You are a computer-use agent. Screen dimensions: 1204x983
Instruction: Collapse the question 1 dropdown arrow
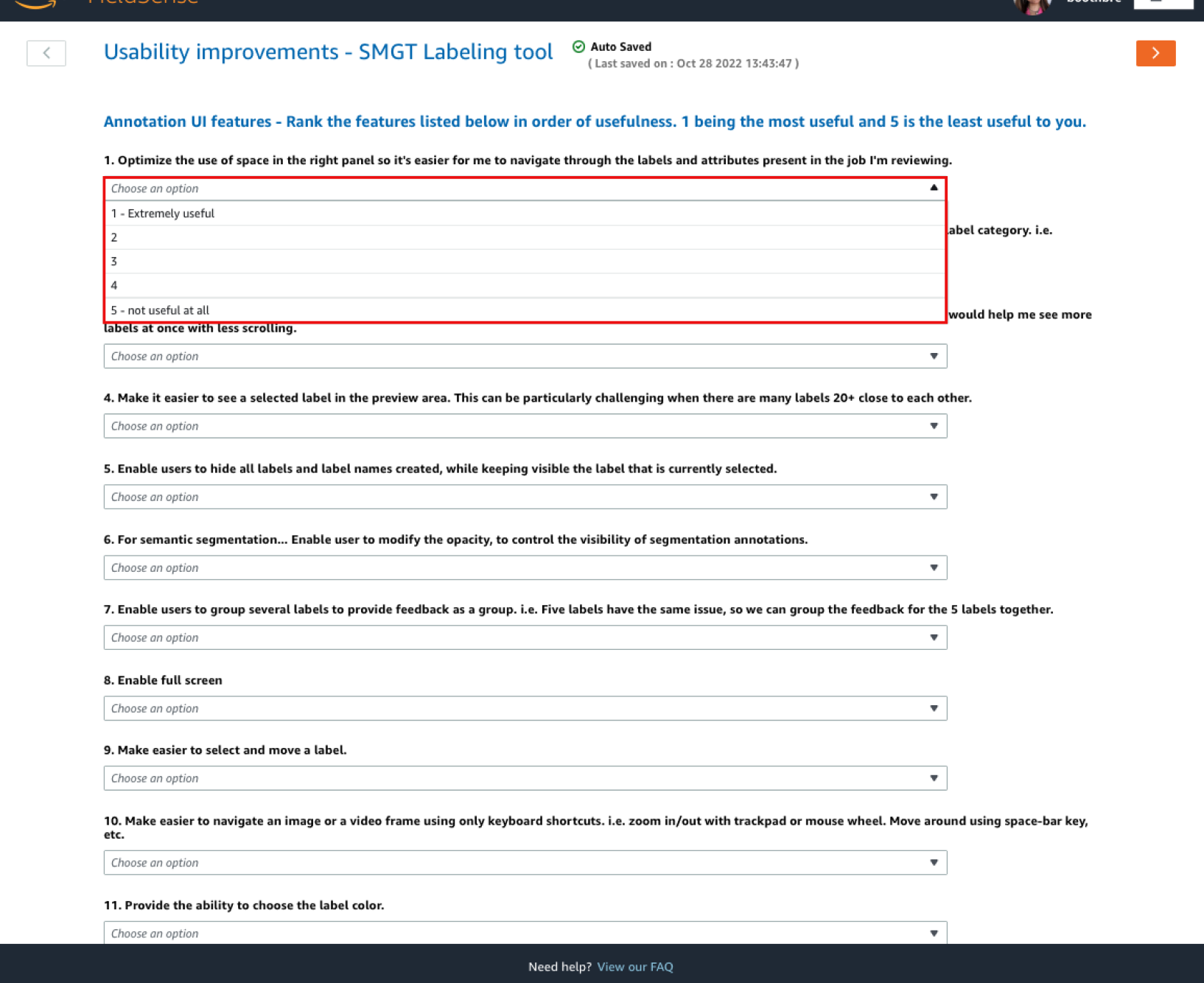(x=934, y=188)
